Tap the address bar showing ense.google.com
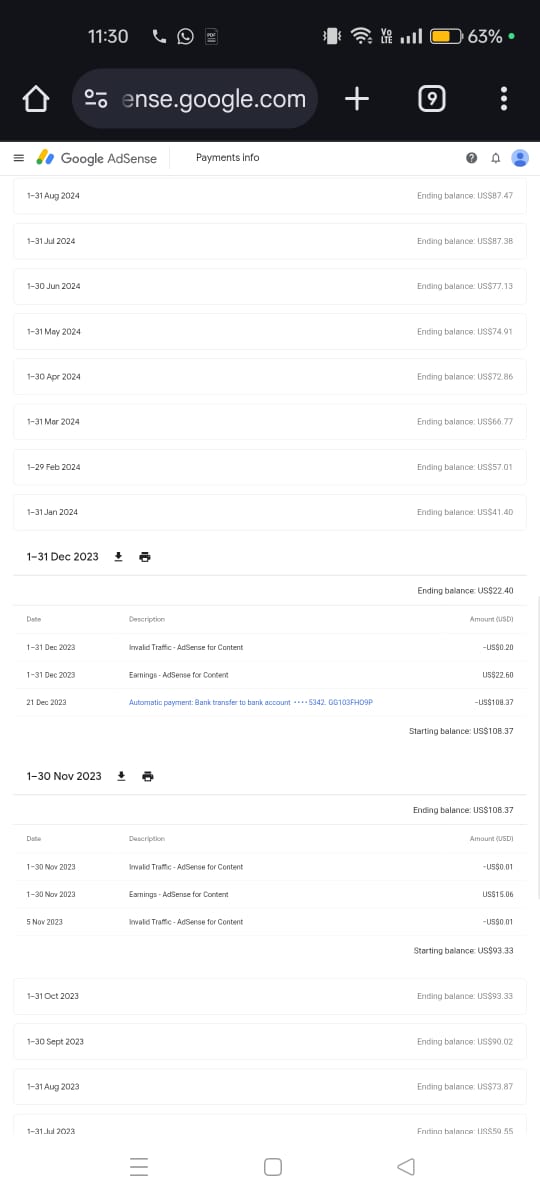This screenshot has width=540, height=1200. (196, 99)
